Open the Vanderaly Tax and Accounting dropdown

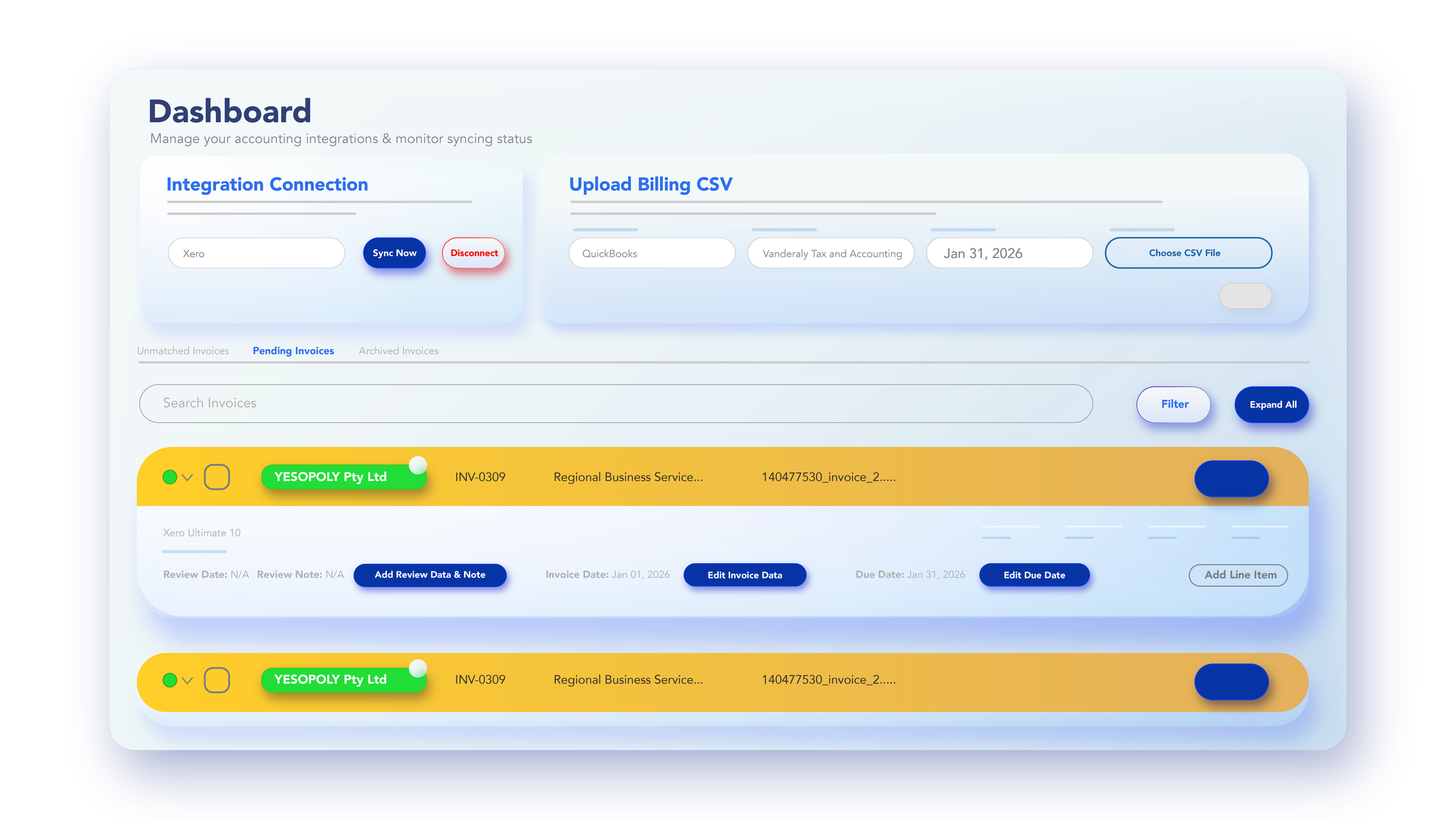[x=831, y=253]
